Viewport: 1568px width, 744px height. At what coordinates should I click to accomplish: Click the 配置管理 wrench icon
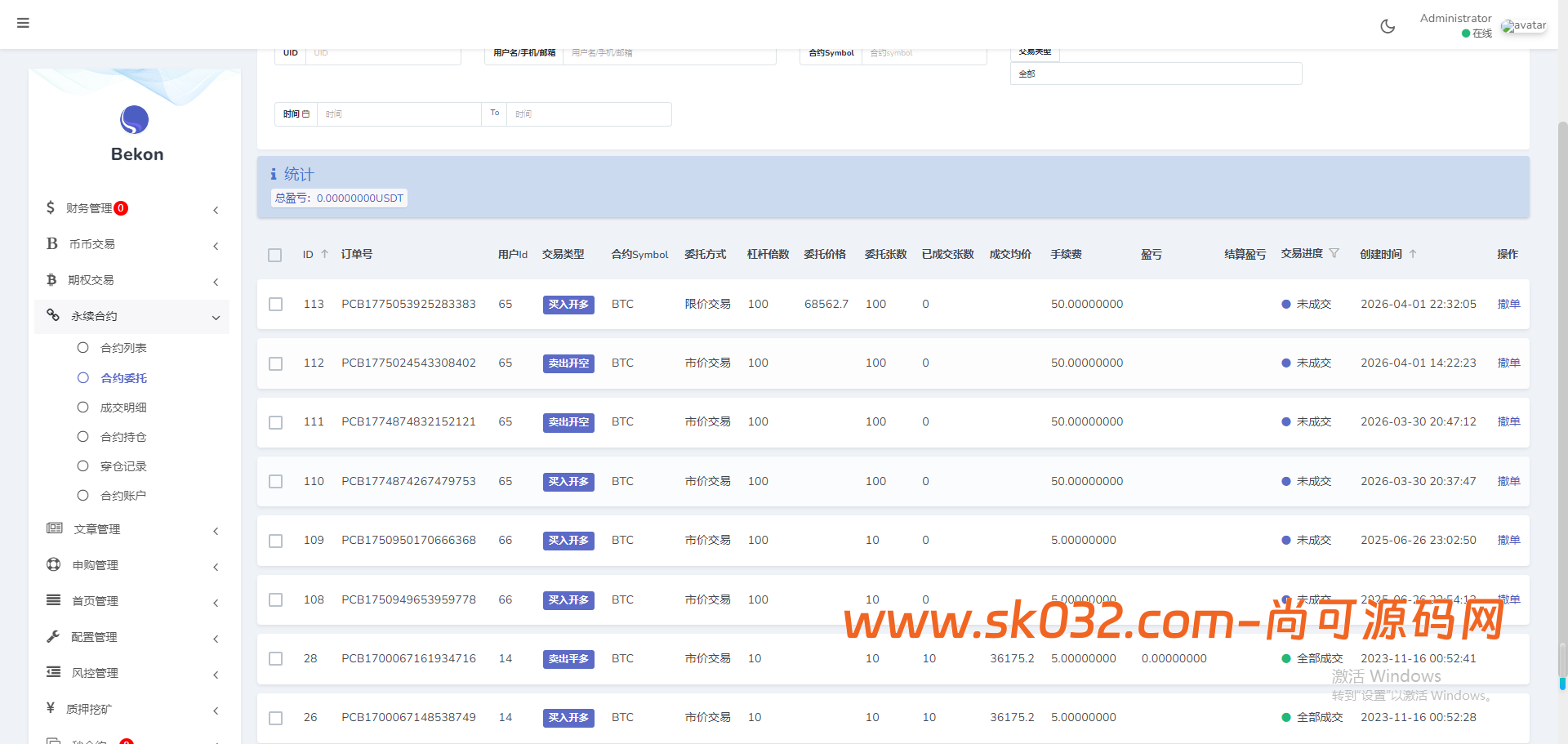coord(53,636)
